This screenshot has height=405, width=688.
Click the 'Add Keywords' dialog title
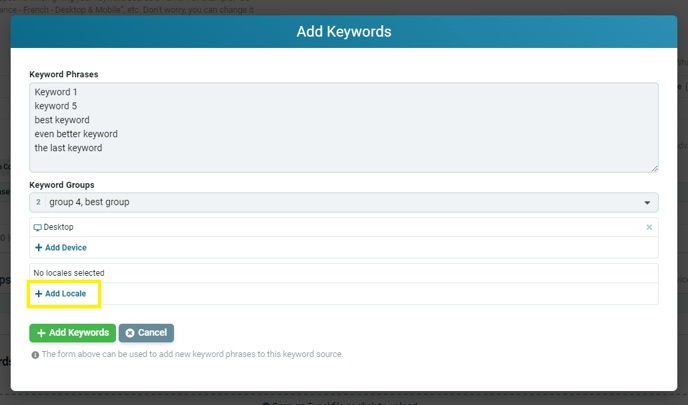coord(344,32)
